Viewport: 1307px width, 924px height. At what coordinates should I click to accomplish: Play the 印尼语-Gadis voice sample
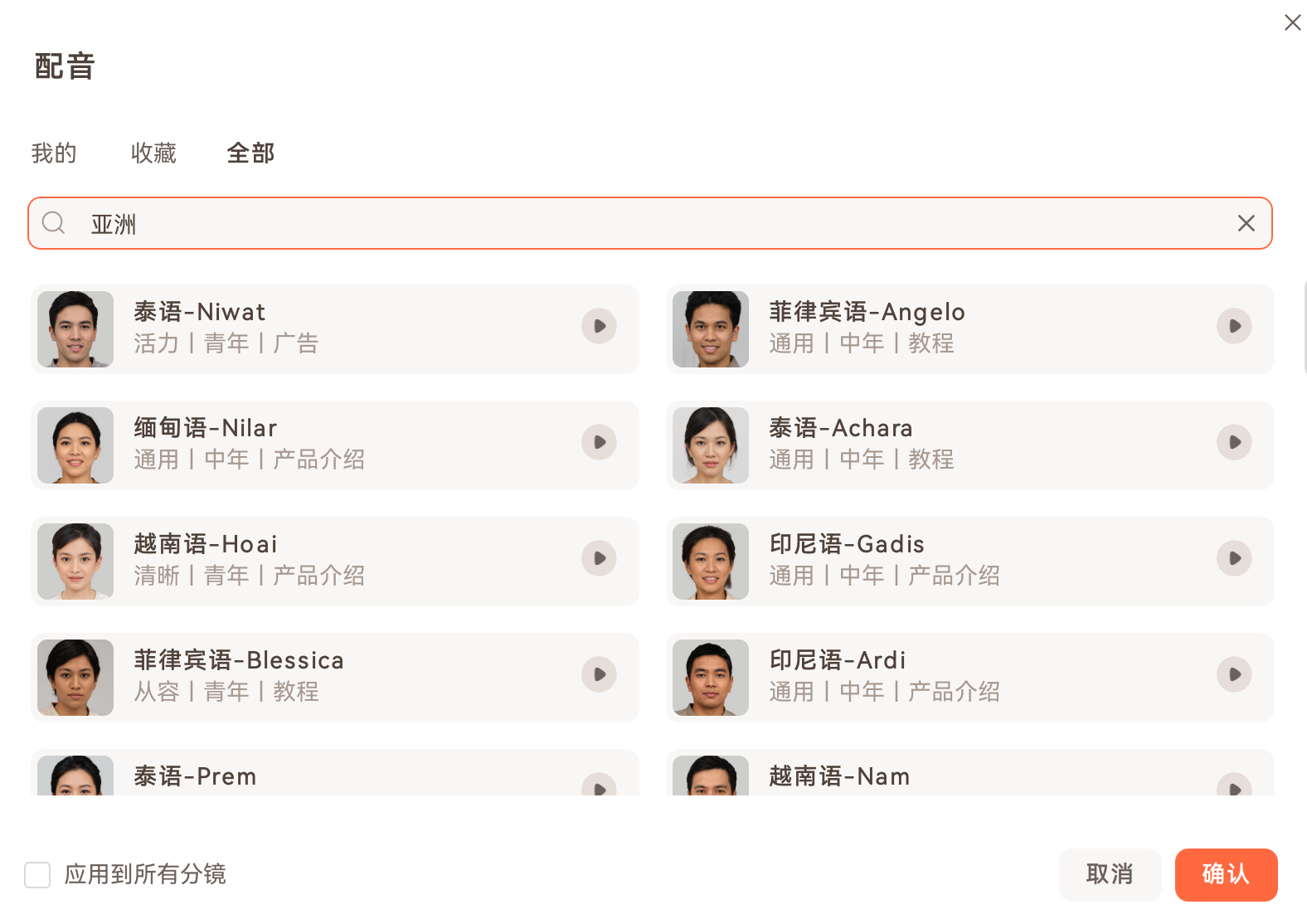pyautogui.click(x=1234, y=558)
